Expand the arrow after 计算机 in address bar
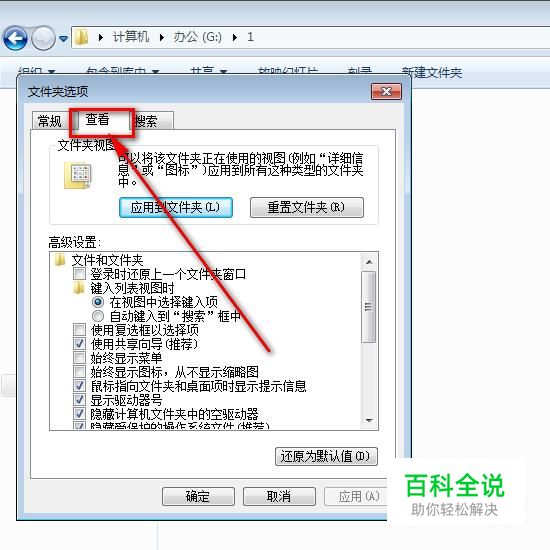 [162, 37]
